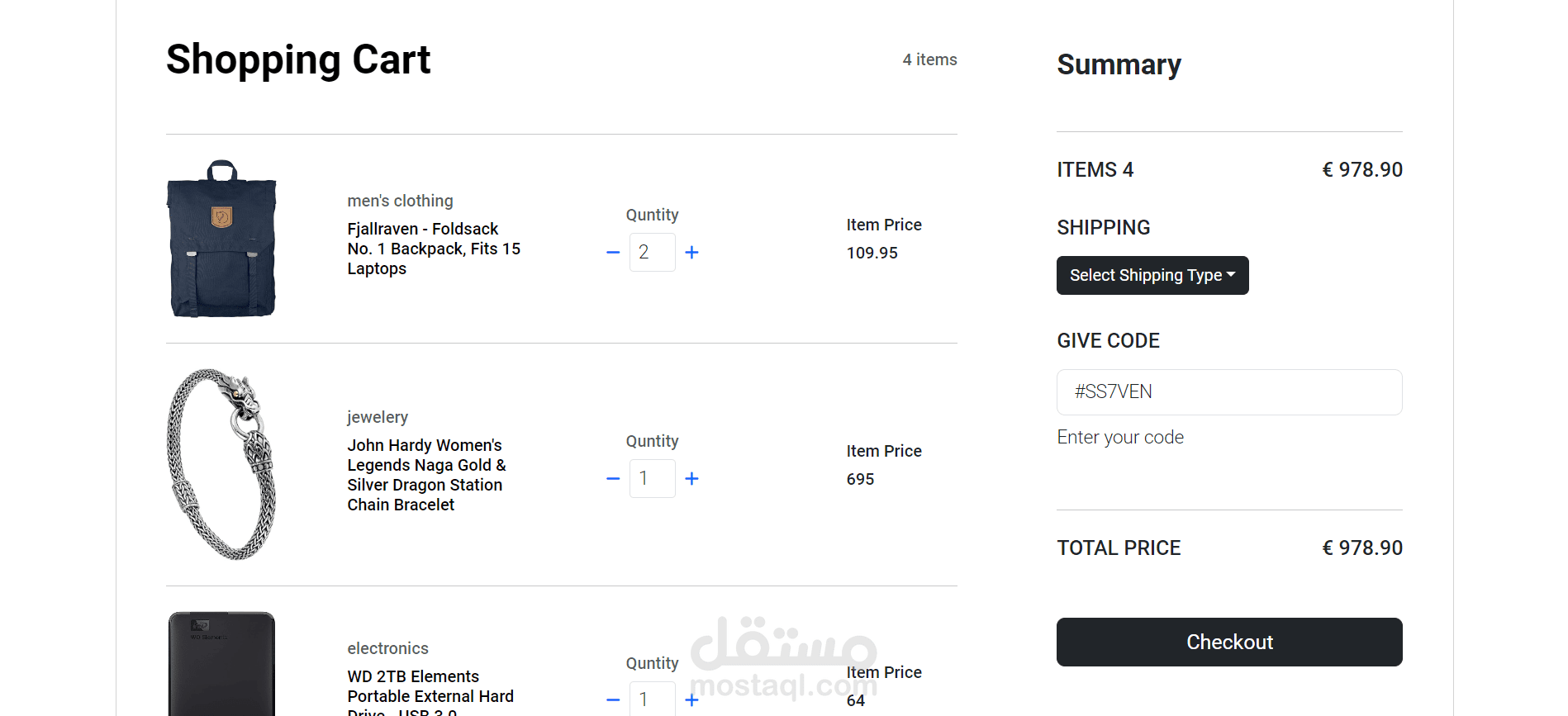Image resolution: width=1568 pixels, height=716 pixels.
Task: Click the Checkout button
Action: tap(1229, 642)
